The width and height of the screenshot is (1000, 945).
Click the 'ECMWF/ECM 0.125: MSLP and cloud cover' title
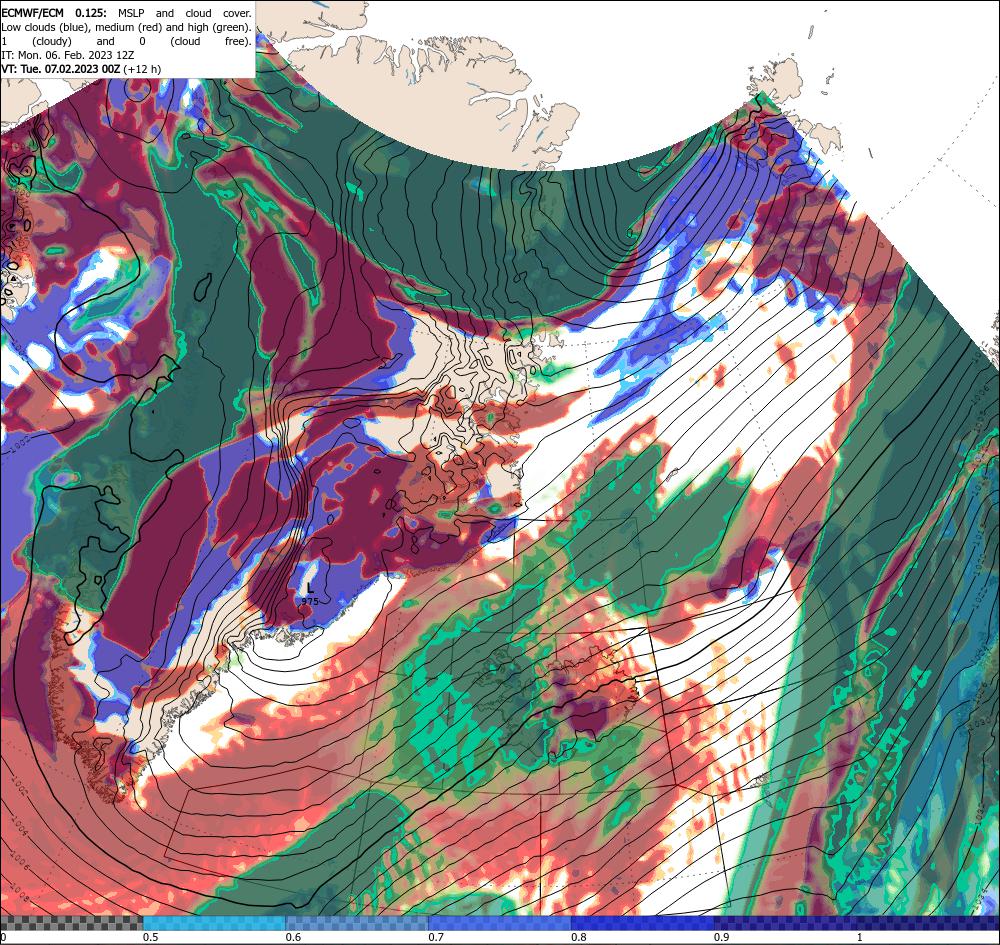[x=126, y=13]
